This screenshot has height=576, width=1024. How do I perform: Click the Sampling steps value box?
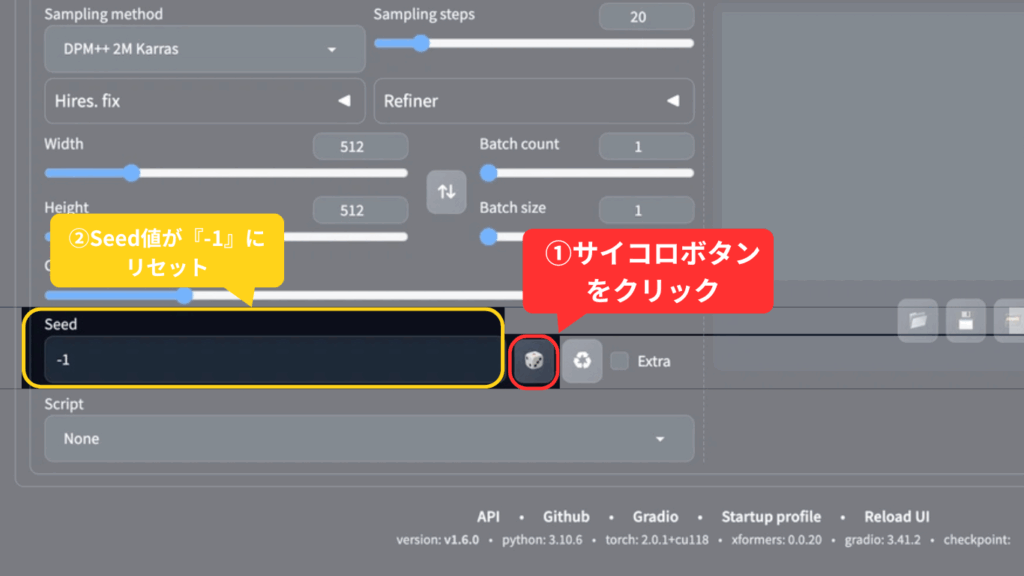pyautogui.click(x=646, y=16)
